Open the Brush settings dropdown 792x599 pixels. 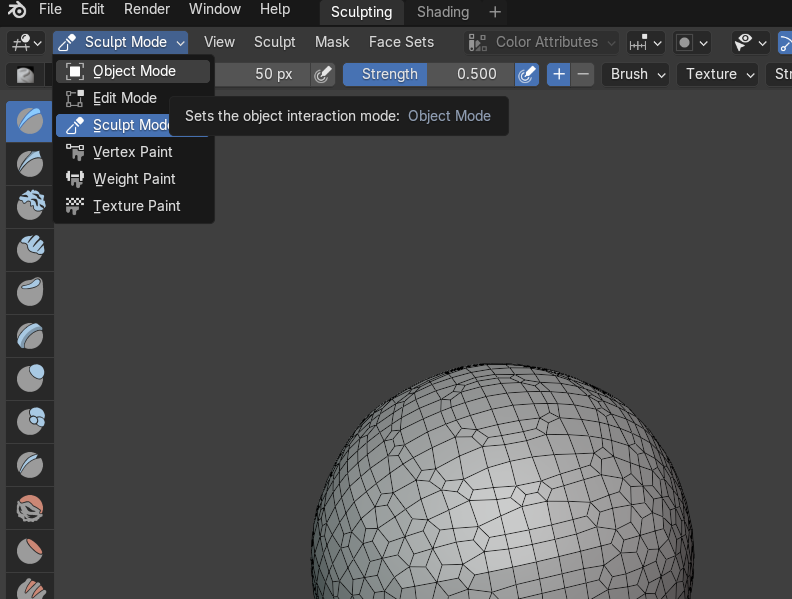click(635, 74)
